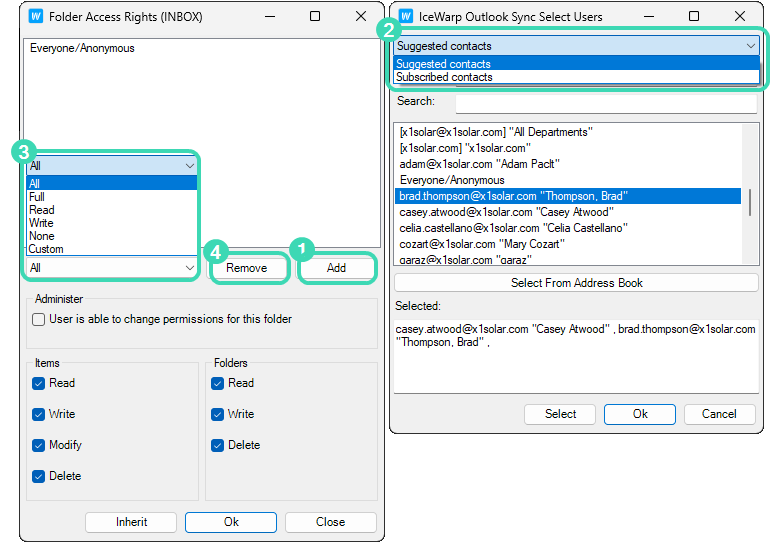Uncheck the Folders Read checkbox
Screen dimensions: 782x543
[217, 383]
